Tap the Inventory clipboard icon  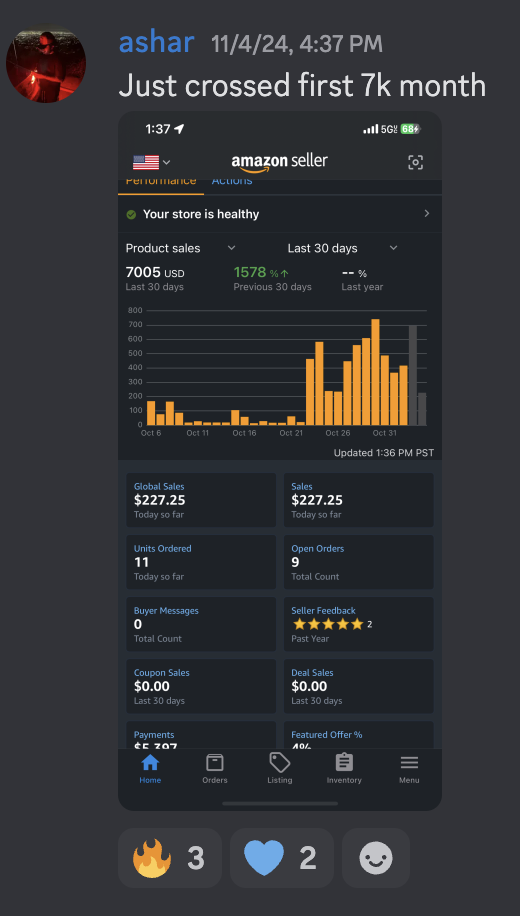(344, 762)
